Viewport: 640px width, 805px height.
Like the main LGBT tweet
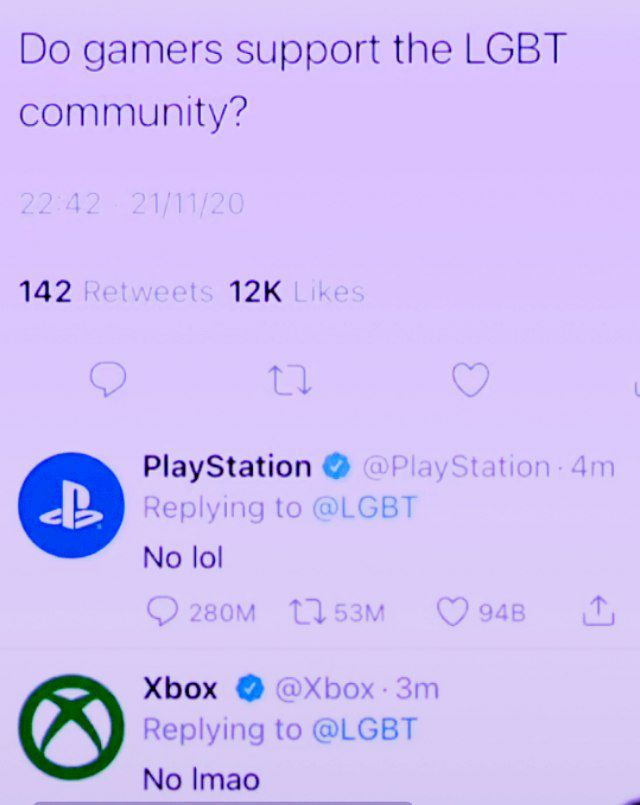(x=471, y=379)
